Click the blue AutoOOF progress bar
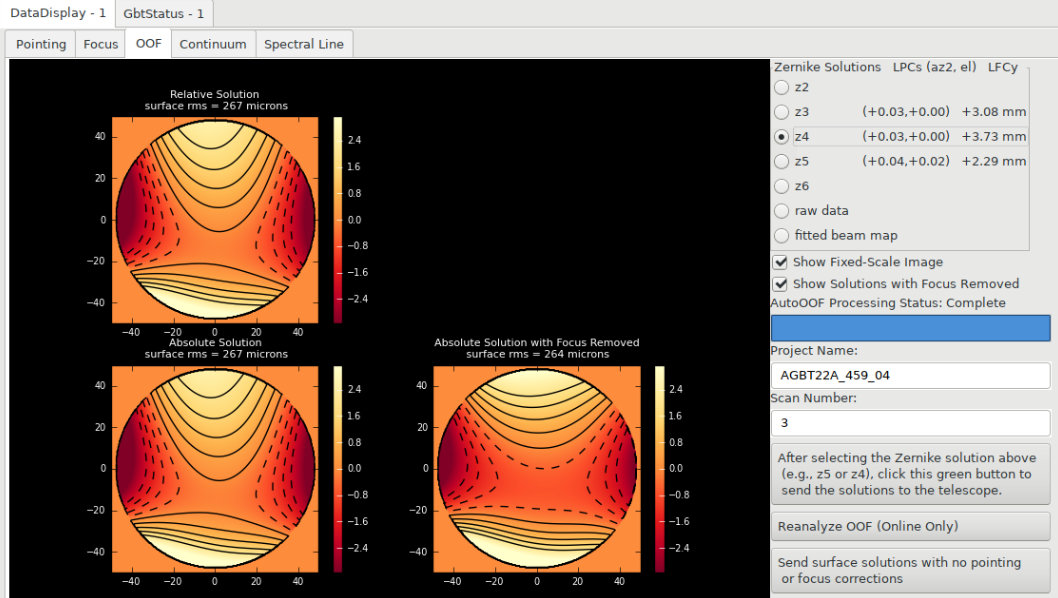Viewport: 1058px width, 598px height. [x=910, y=328]
